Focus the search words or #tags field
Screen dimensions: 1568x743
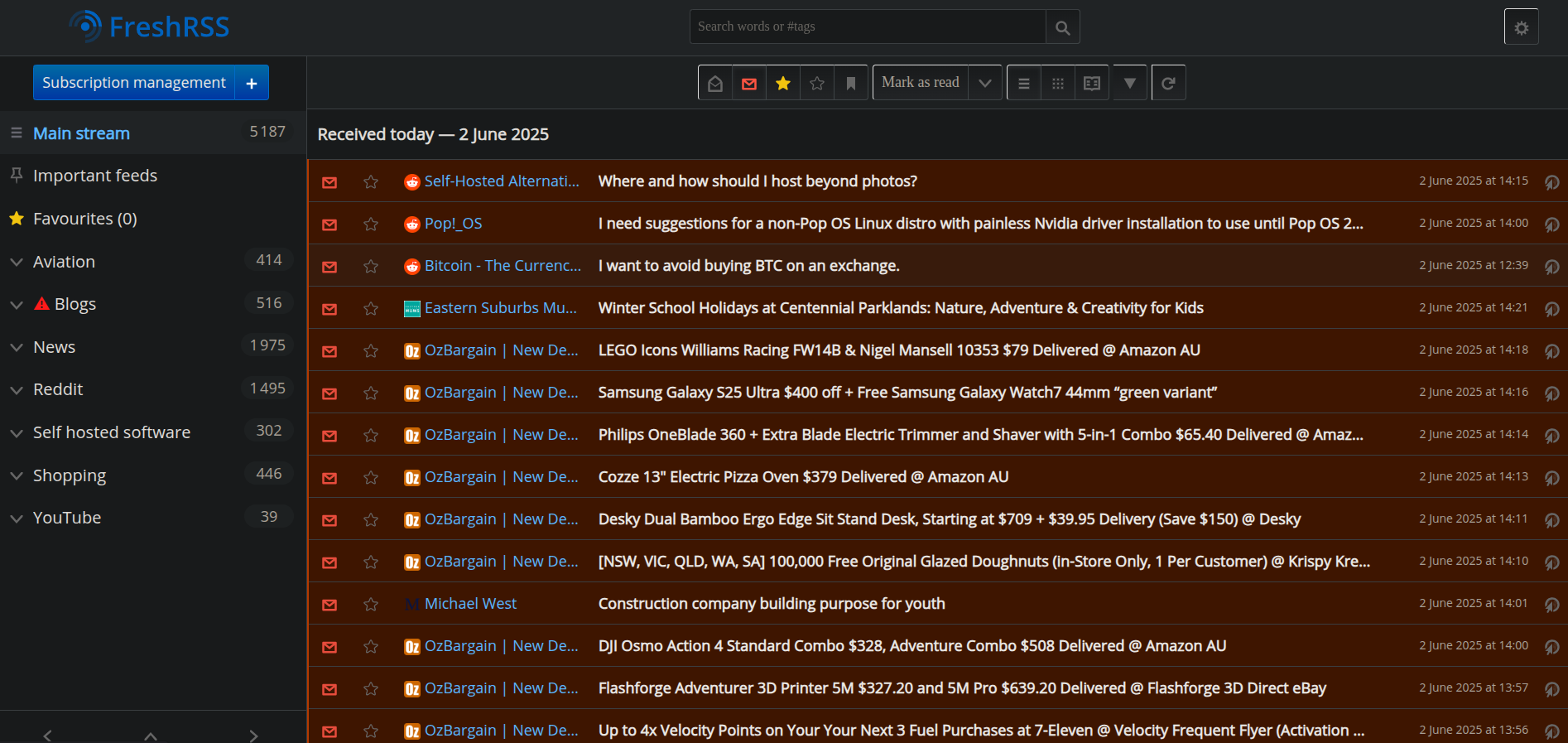coord(868,27)
